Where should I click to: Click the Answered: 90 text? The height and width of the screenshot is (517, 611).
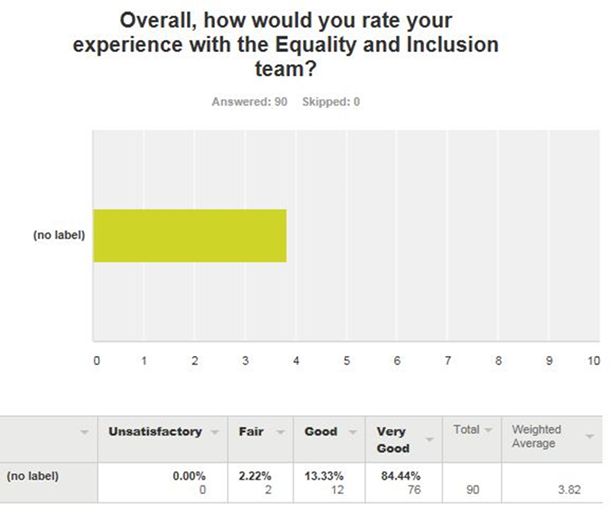pyautogui.click(x=249, y=102)
